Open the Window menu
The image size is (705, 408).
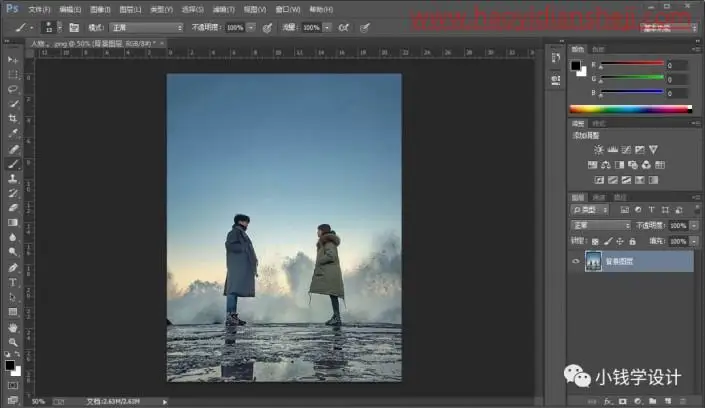point(288,9)
